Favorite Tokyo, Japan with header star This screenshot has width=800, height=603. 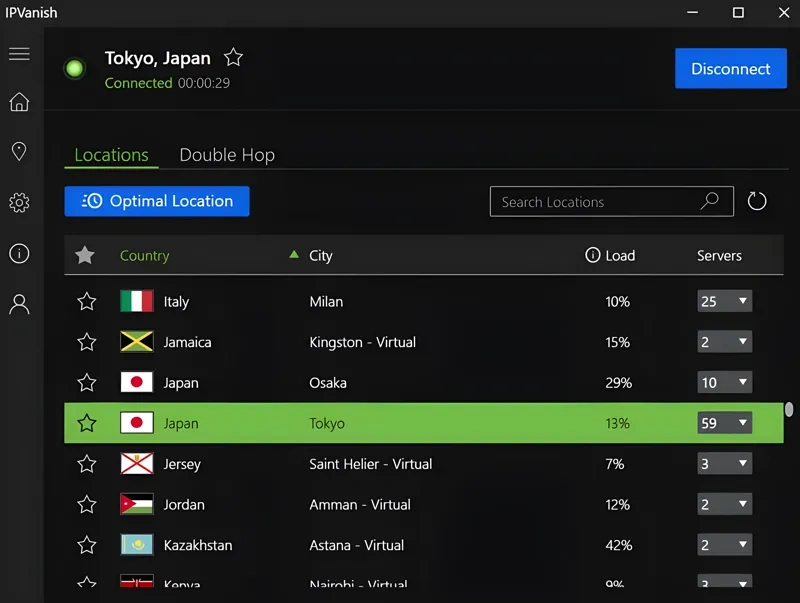pyautogui.click(x=233, y=57)
